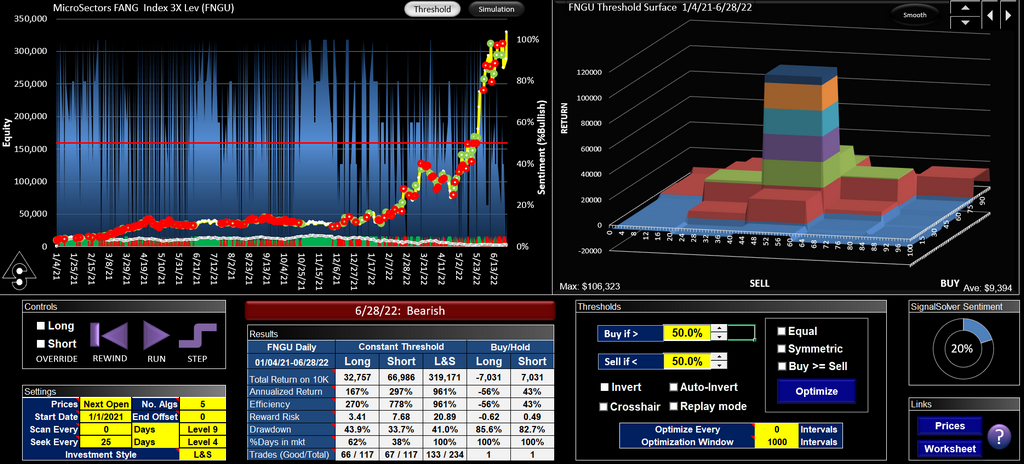Turn on the Crosshair checkbox
This screenshot has height=464, width=1024.
pos(605,406)
